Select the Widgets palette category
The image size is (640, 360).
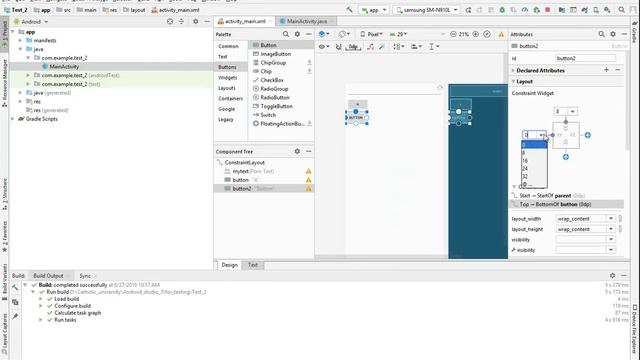click(228, 78)
